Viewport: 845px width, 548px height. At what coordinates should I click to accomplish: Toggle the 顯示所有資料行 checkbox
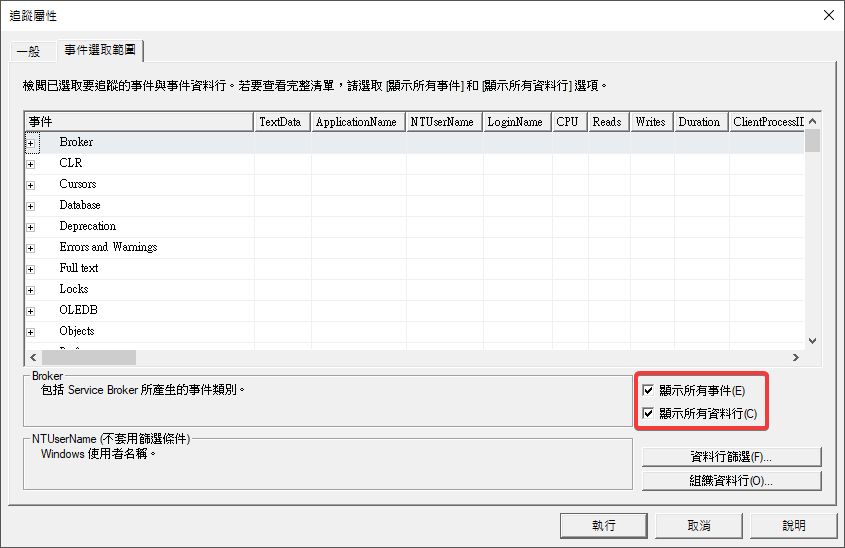pos(649,413)
